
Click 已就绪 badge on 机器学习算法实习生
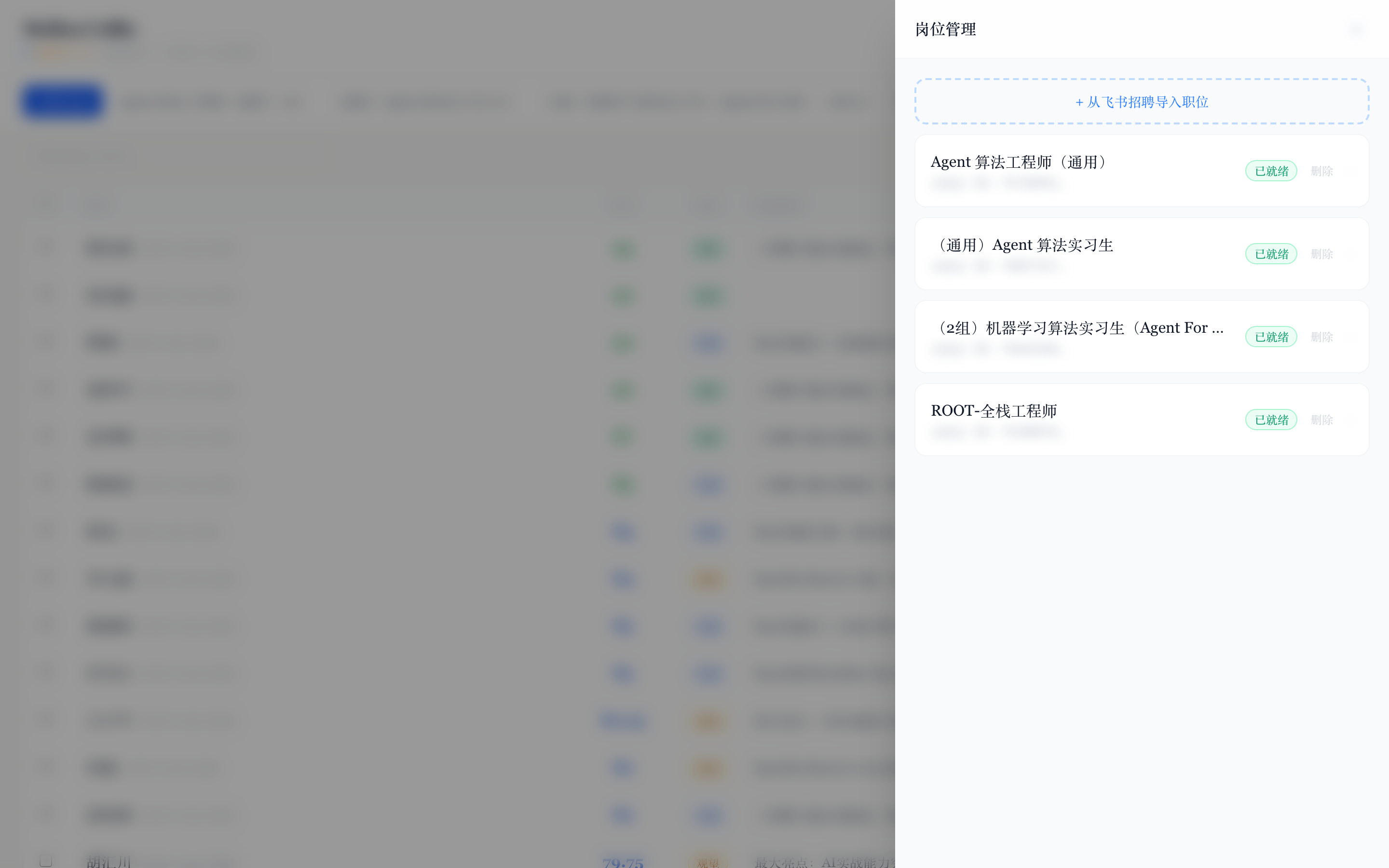point(1271,337)
